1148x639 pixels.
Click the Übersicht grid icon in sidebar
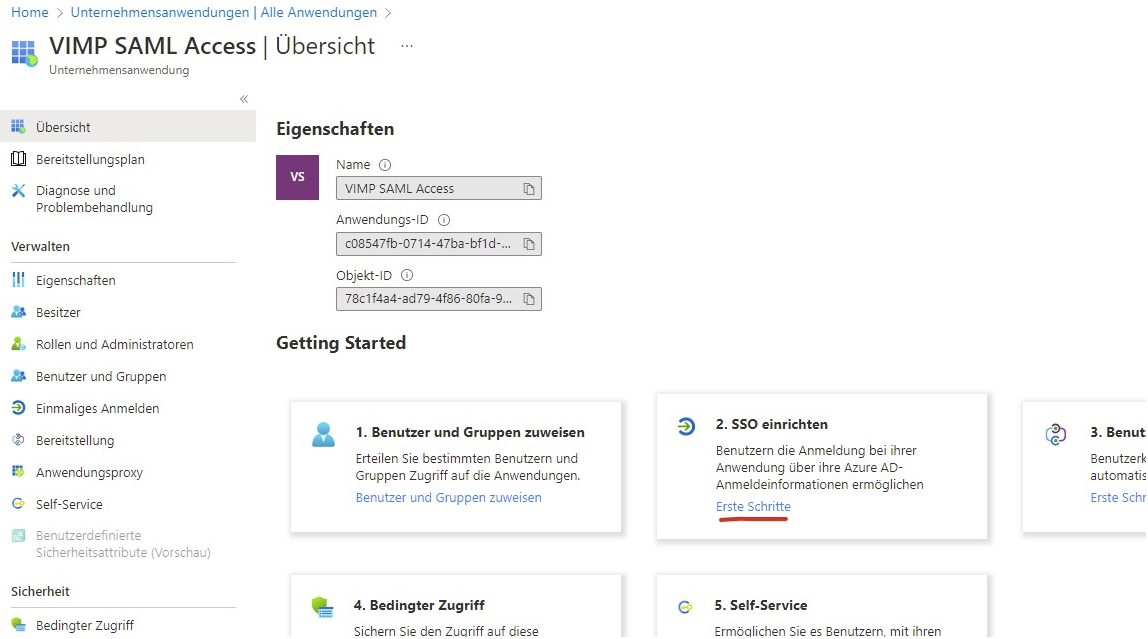(x=18, y=127)
